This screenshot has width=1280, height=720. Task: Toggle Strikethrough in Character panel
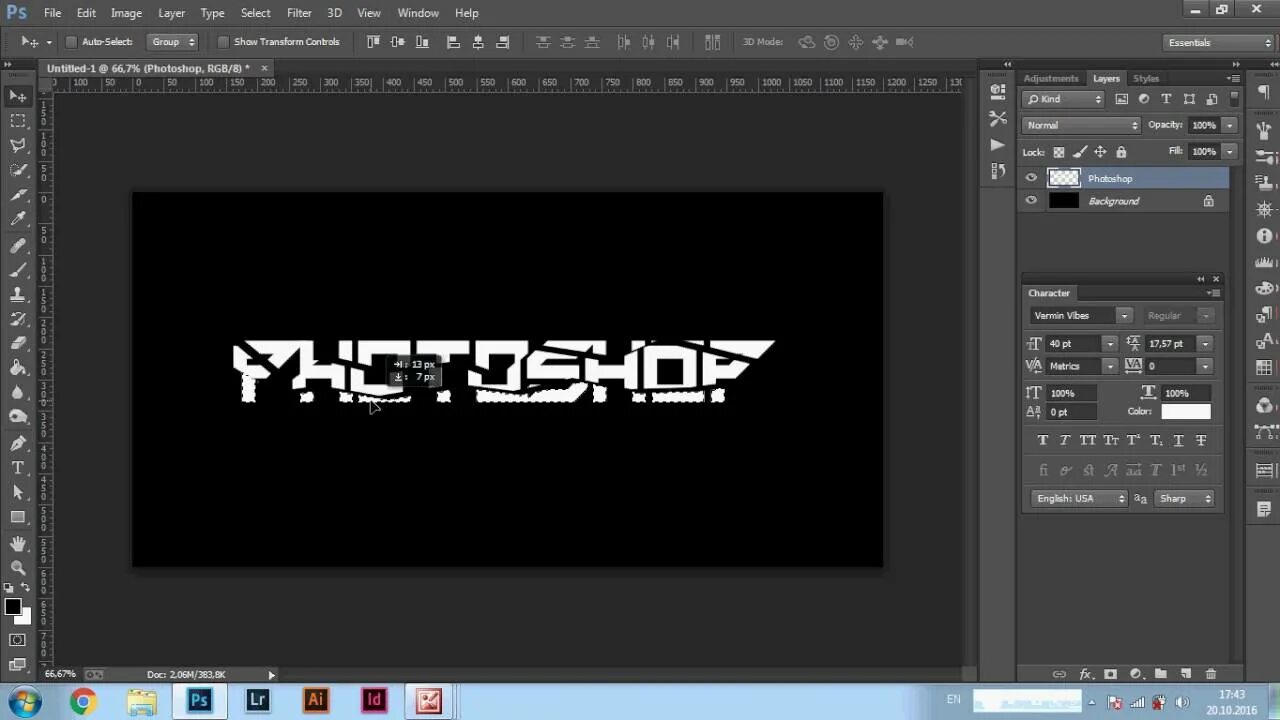coord(1201,440)
